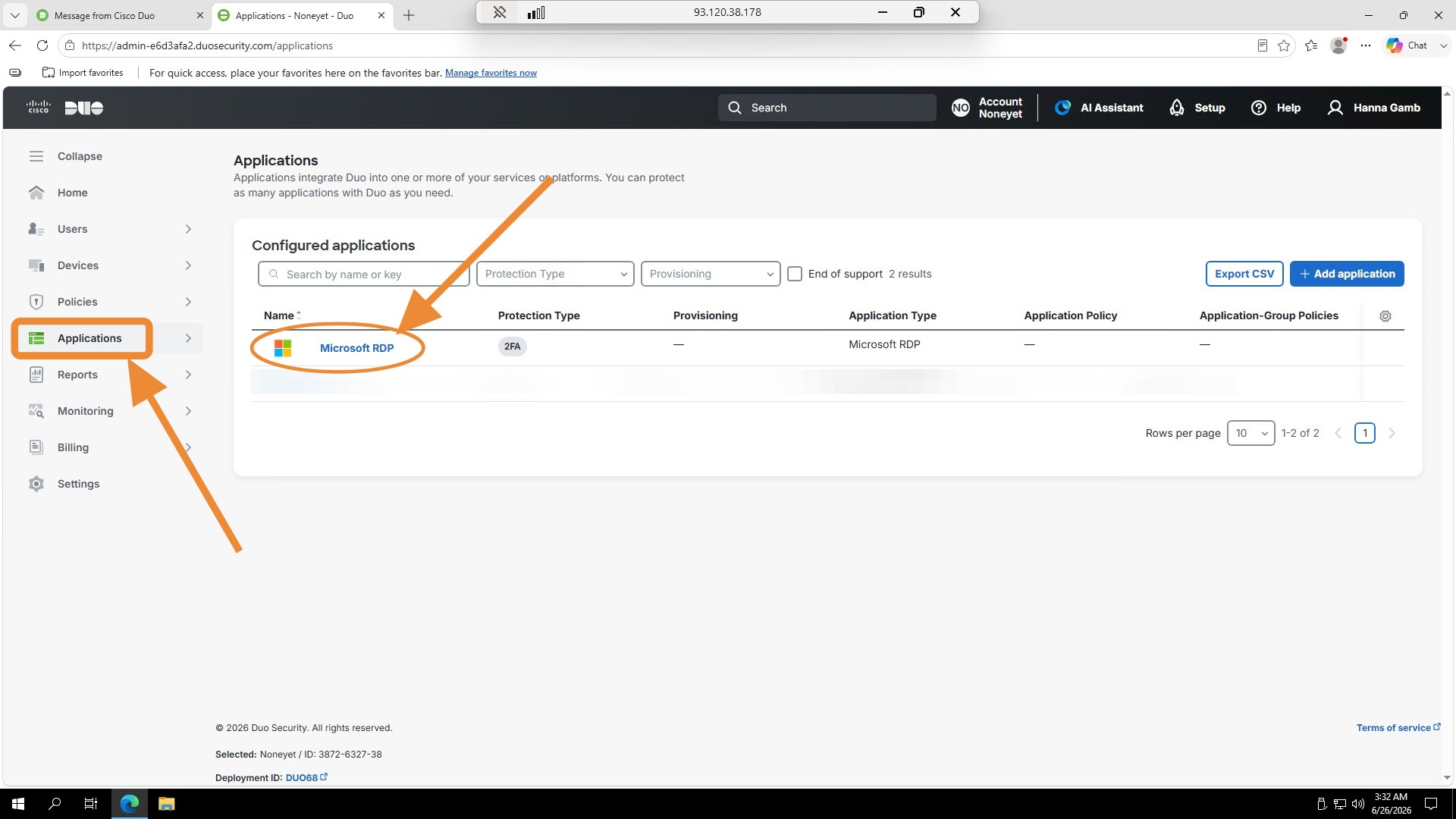Click the header Search box
The image size is (1456, 819).
827,108
